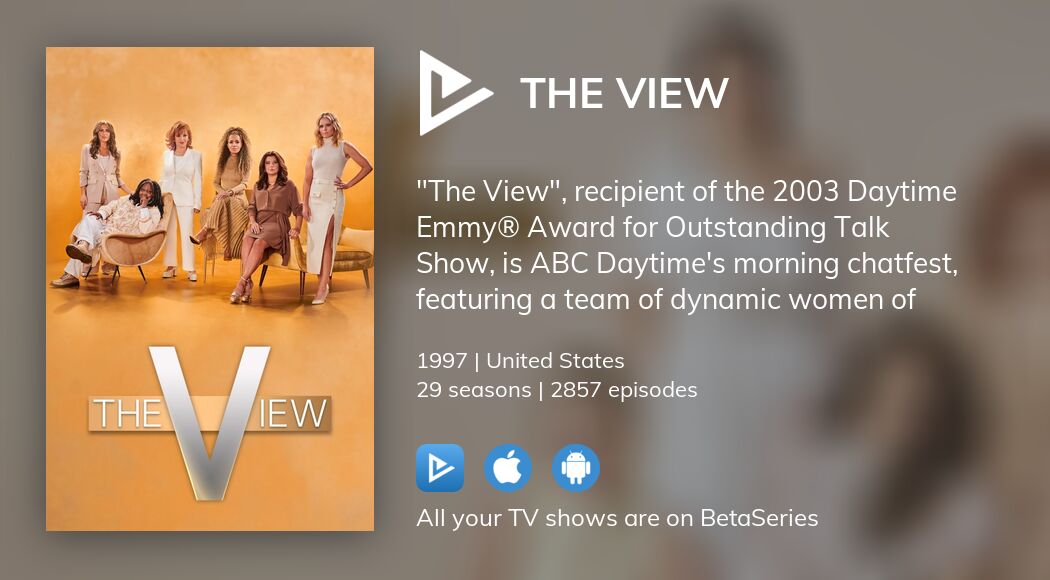
Task: Click the large silver V logo on poster
Action: click(210, 422)
